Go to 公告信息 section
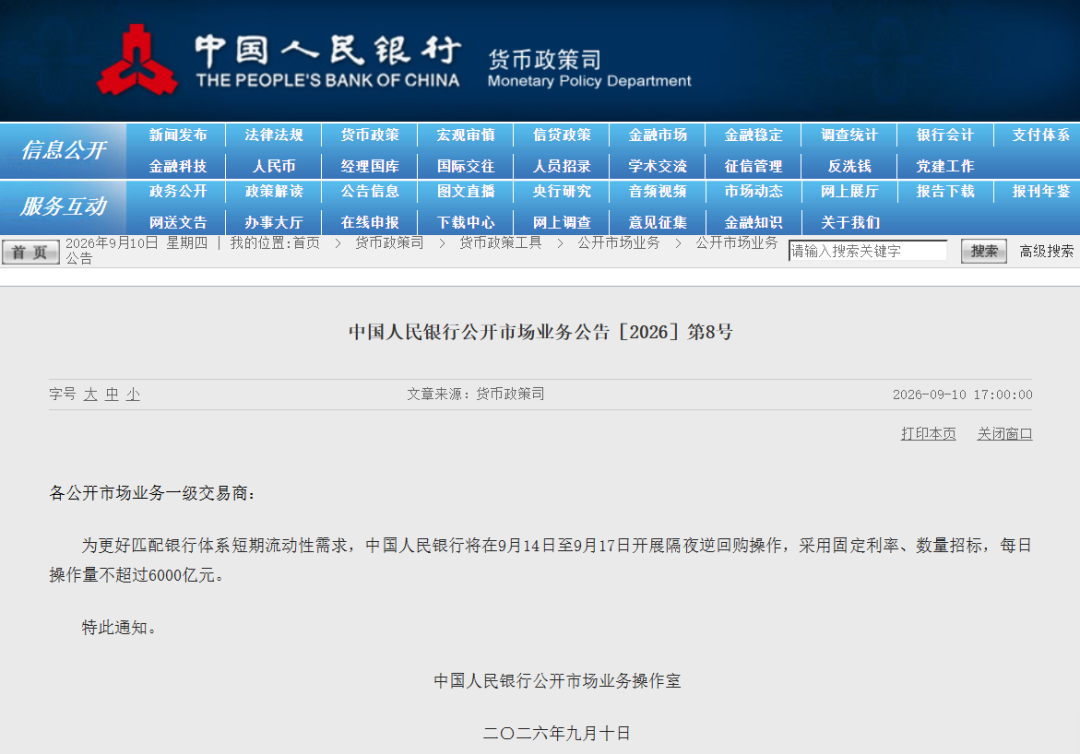The height and width of the screenshot is (754, 1080). point(370,191)
